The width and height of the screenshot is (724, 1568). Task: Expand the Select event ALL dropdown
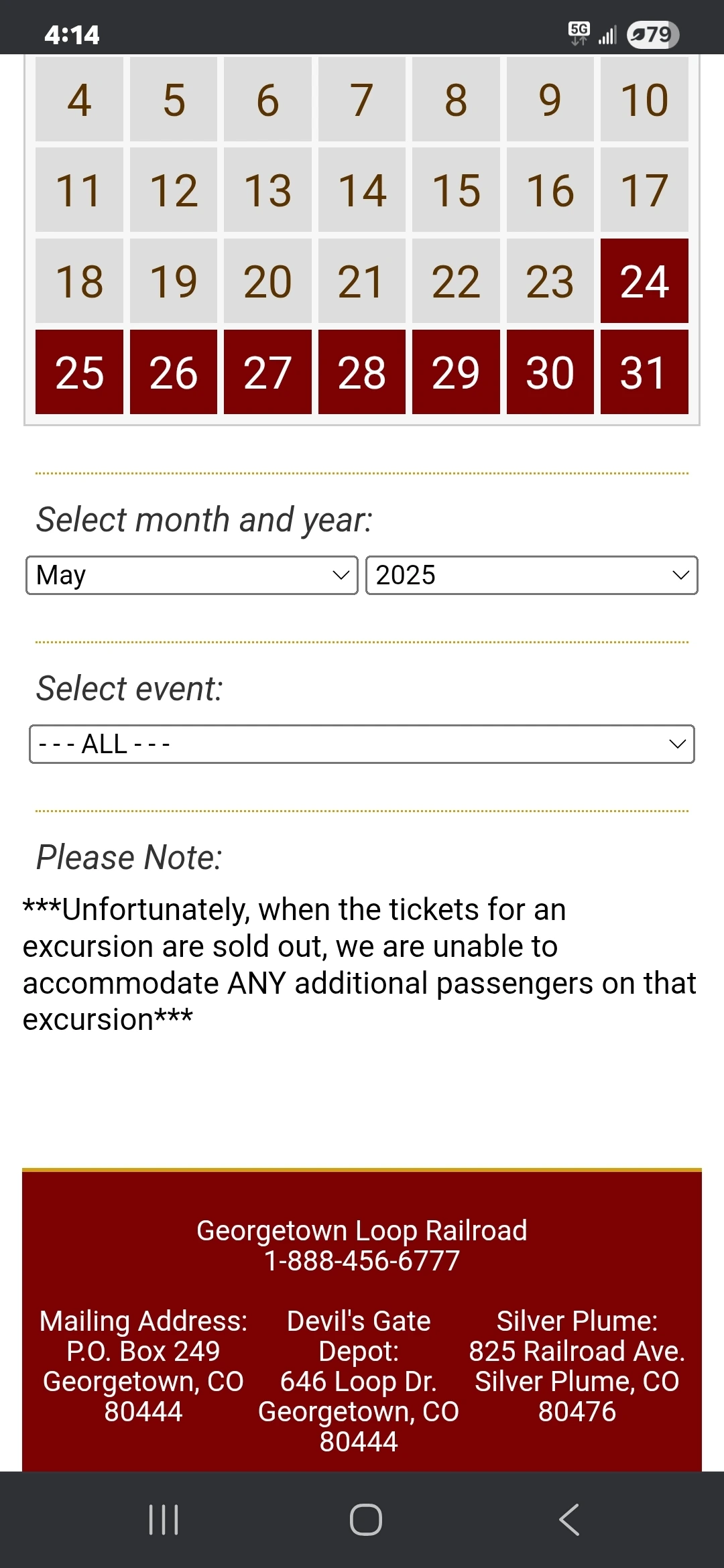(362, 744)
